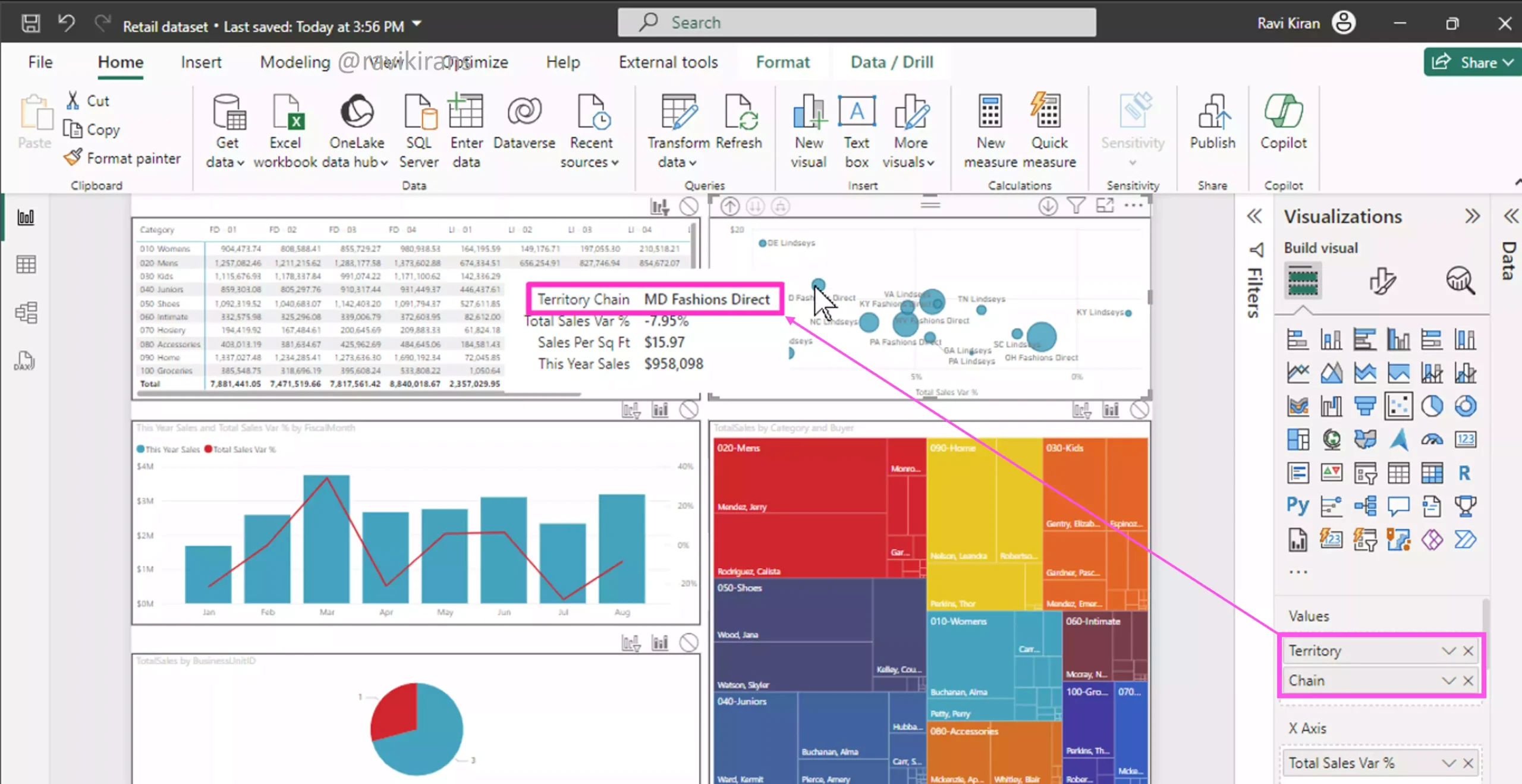The height and width of the screenshot is (784, 1522).
Task: Expand the Data pane
Action: [1511, 216]
